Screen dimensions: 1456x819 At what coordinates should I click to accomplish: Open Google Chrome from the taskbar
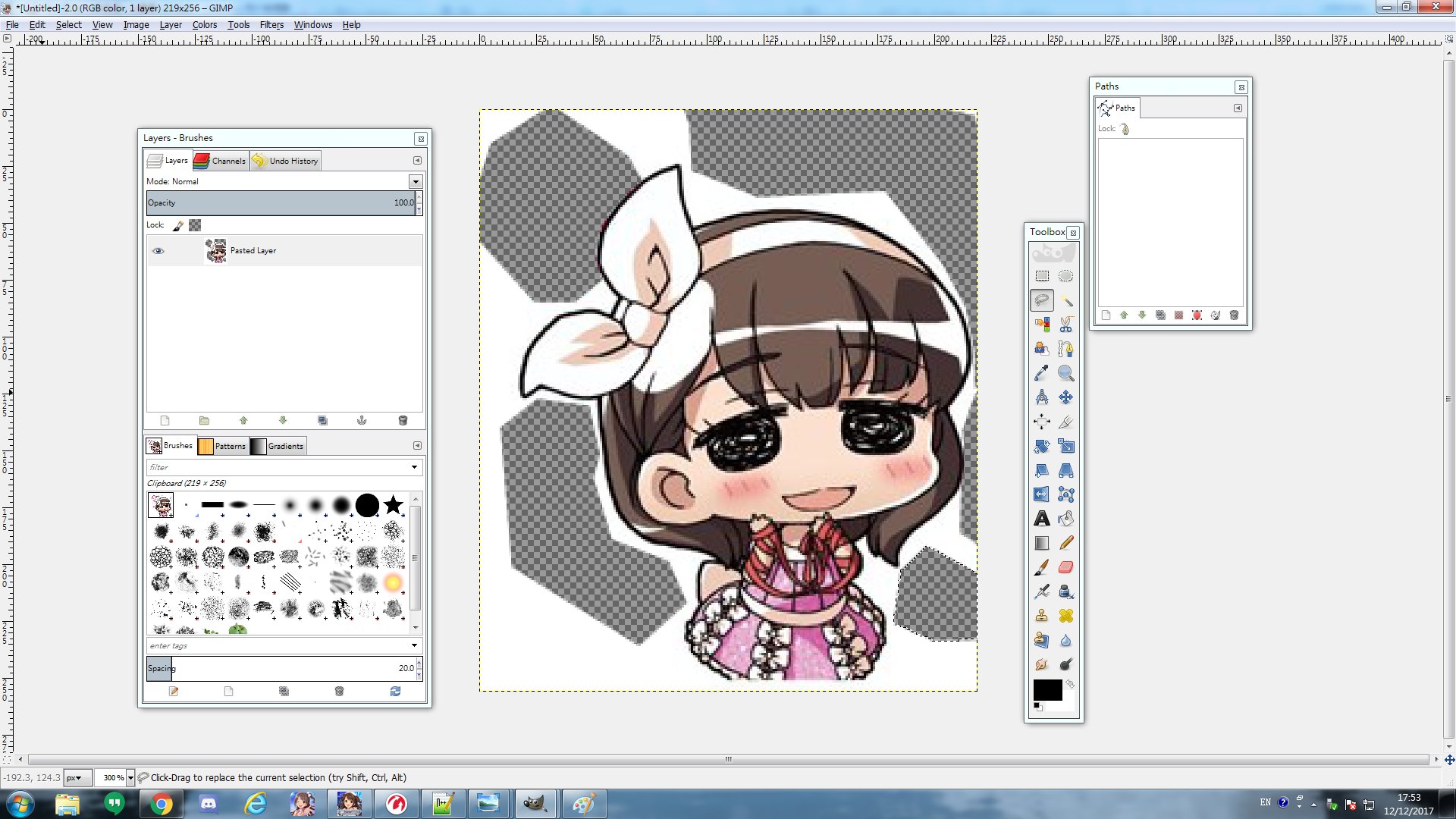tap(161, 804)
